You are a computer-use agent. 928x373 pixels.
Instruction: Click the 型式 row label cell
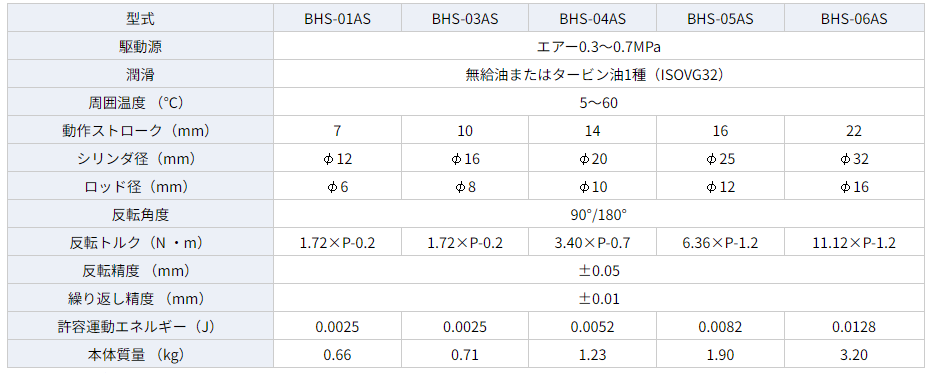[x=140, y=19]
